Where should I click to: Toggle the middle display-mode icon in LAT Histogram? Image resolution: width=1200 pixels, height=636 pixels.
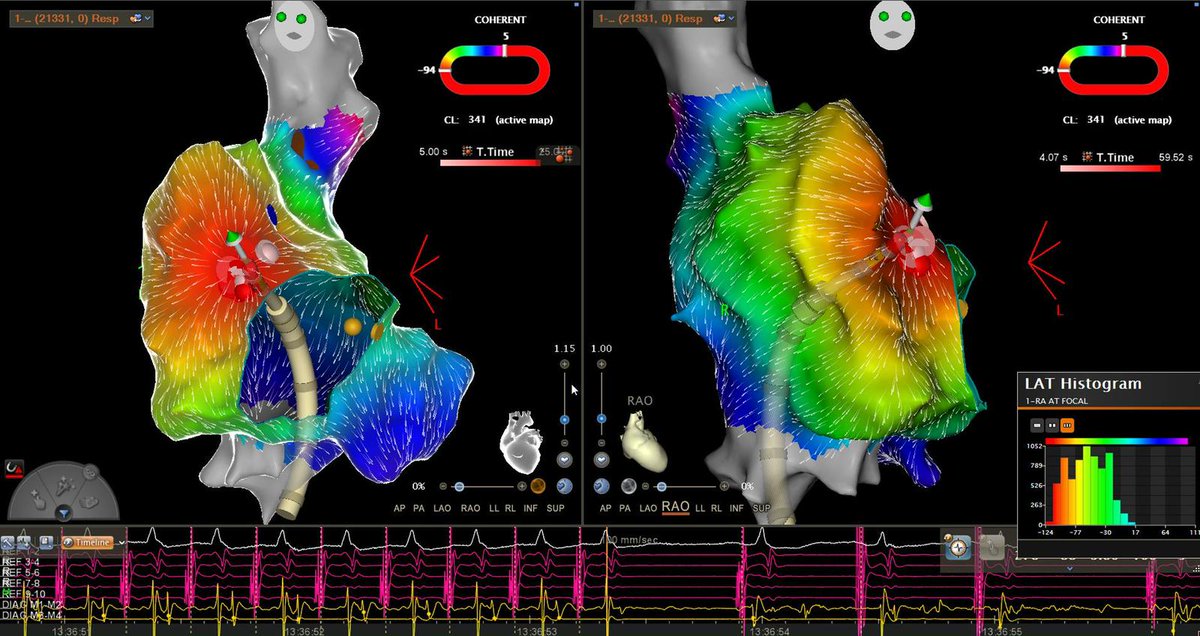point(1053,425)
